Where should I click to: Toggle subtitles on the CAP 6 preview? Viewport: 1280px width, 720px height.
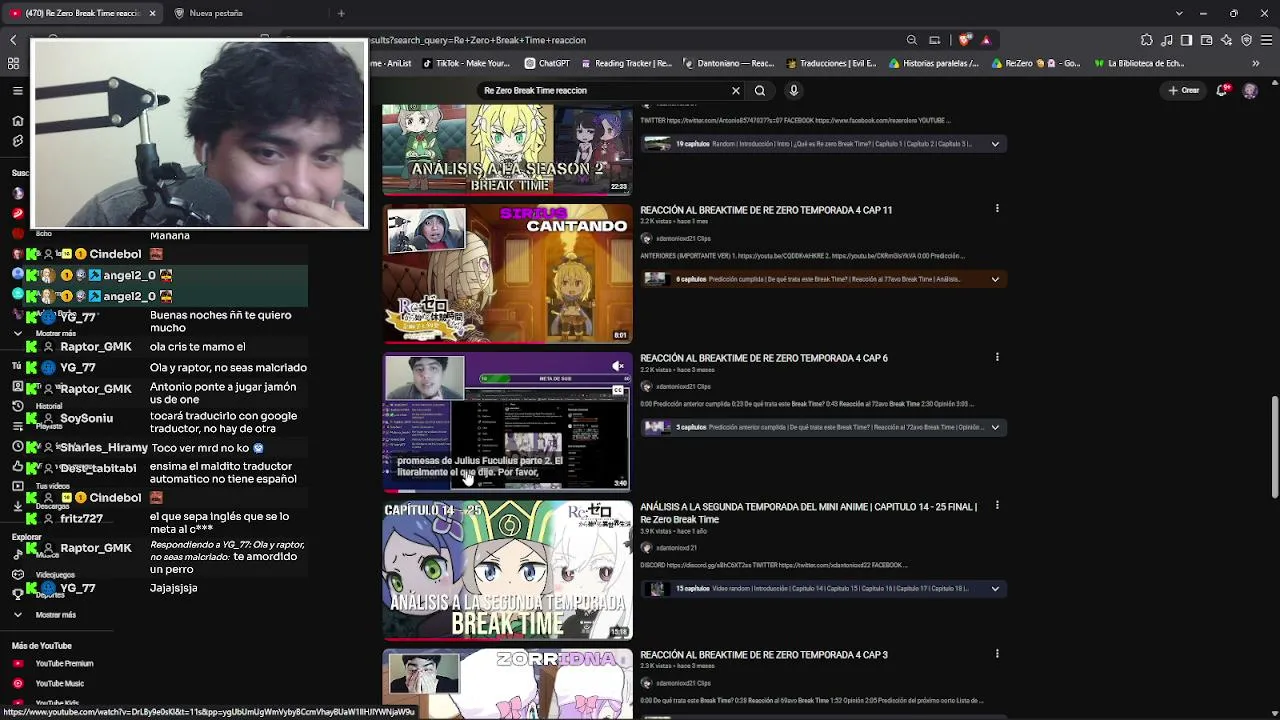point(618,390)
